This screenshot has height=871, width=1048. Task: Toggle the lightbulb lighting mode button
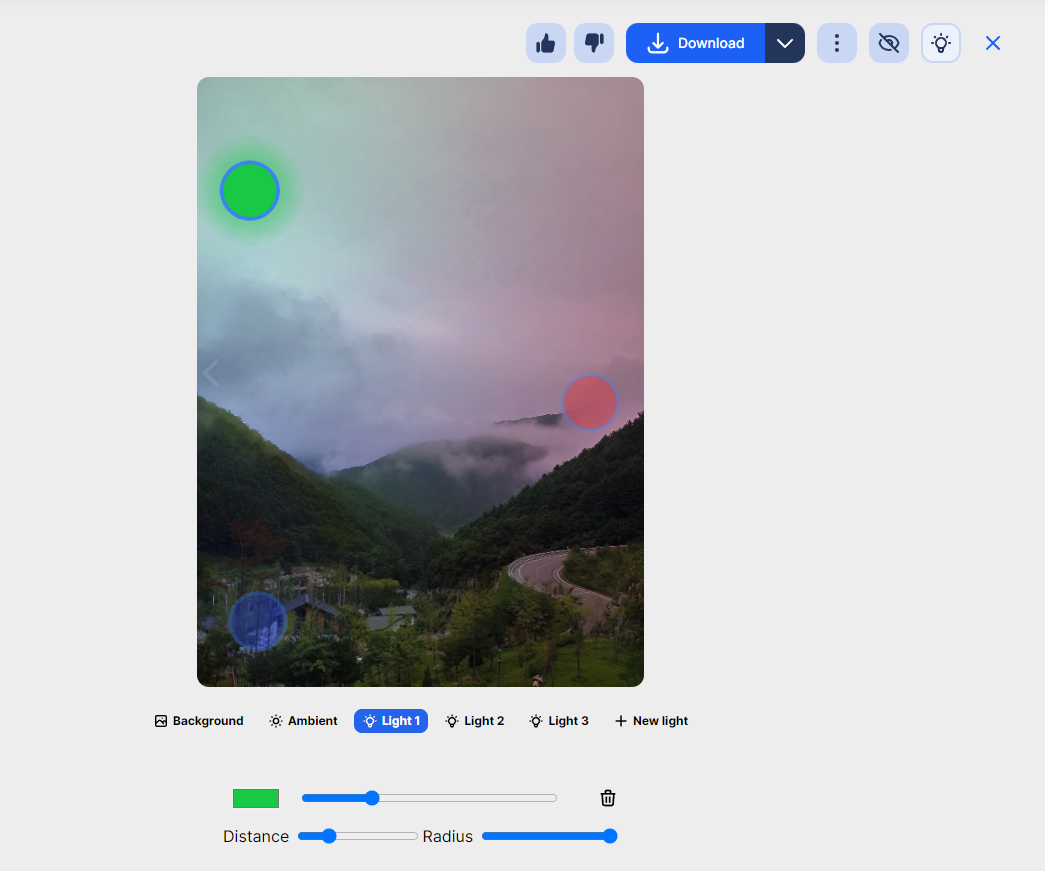pos(941,43)
